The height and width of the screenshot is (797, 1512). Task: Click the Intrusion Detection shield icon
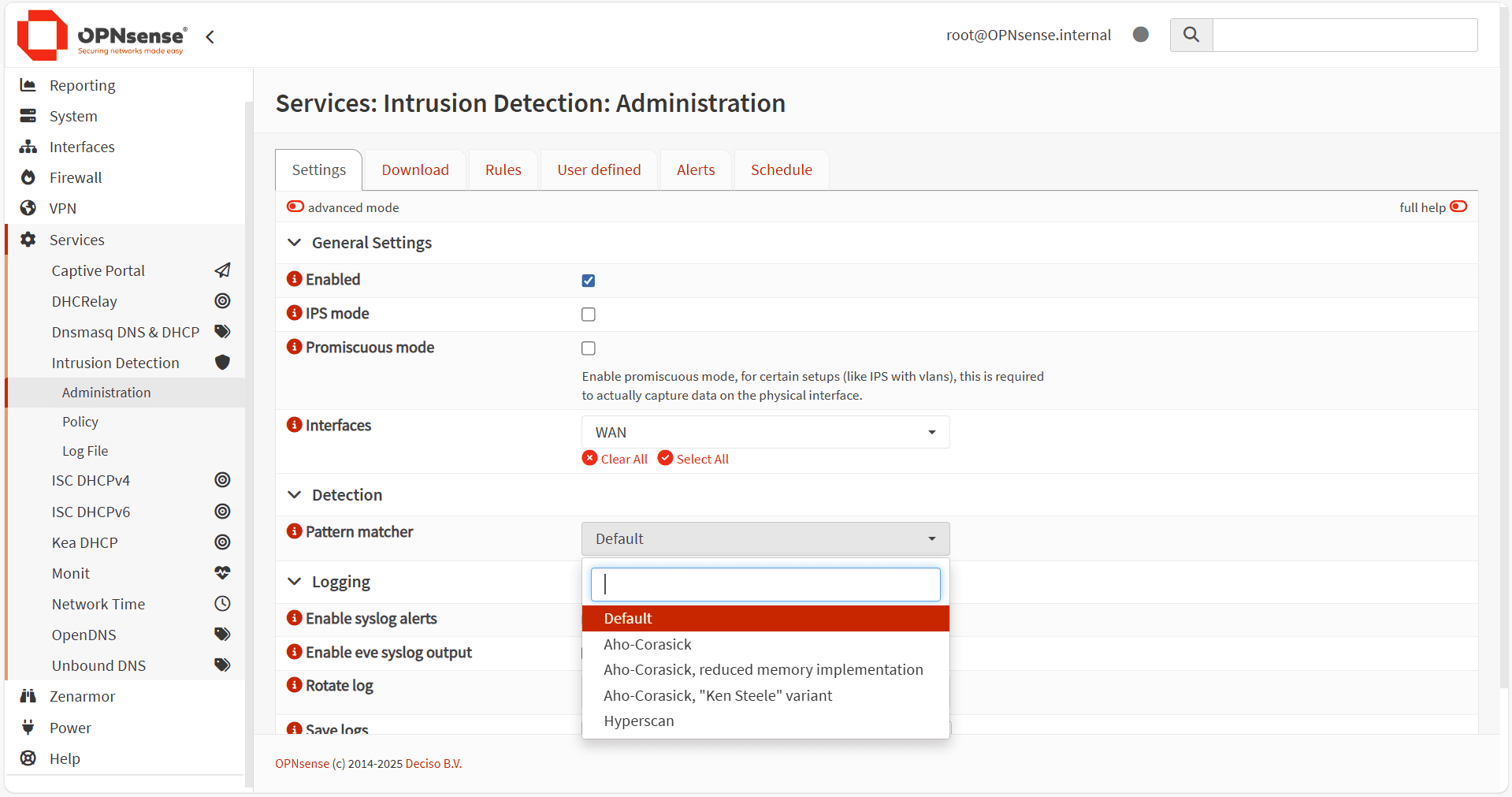(x=222, y=363)
